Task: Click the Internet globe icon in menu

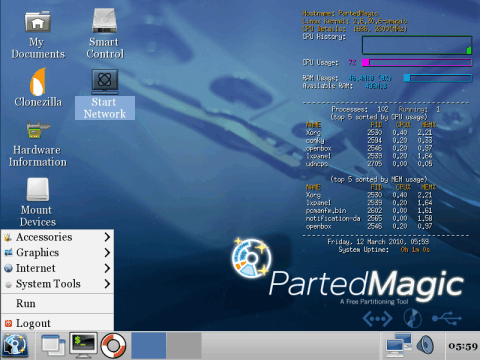Action: pos(8,268)
